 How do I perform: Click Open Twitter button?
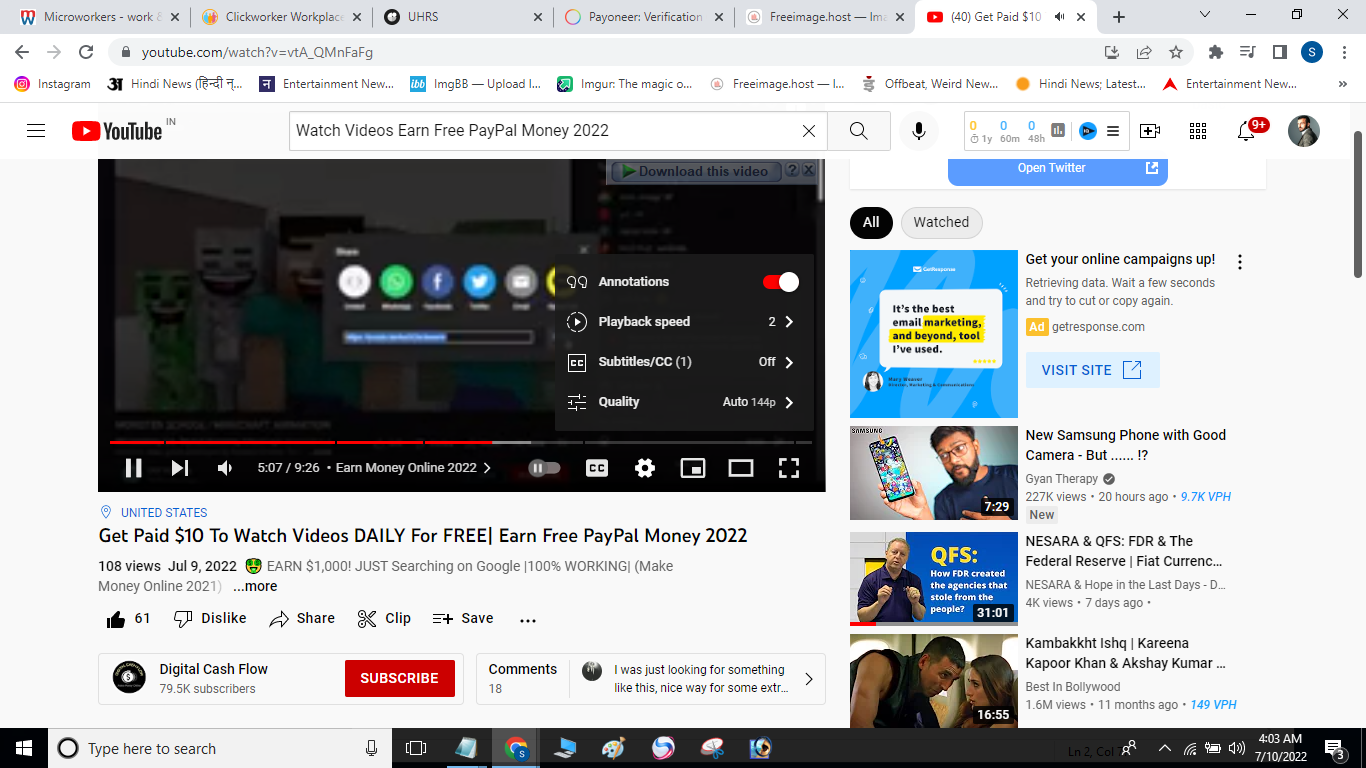[x=1058, y=168]
